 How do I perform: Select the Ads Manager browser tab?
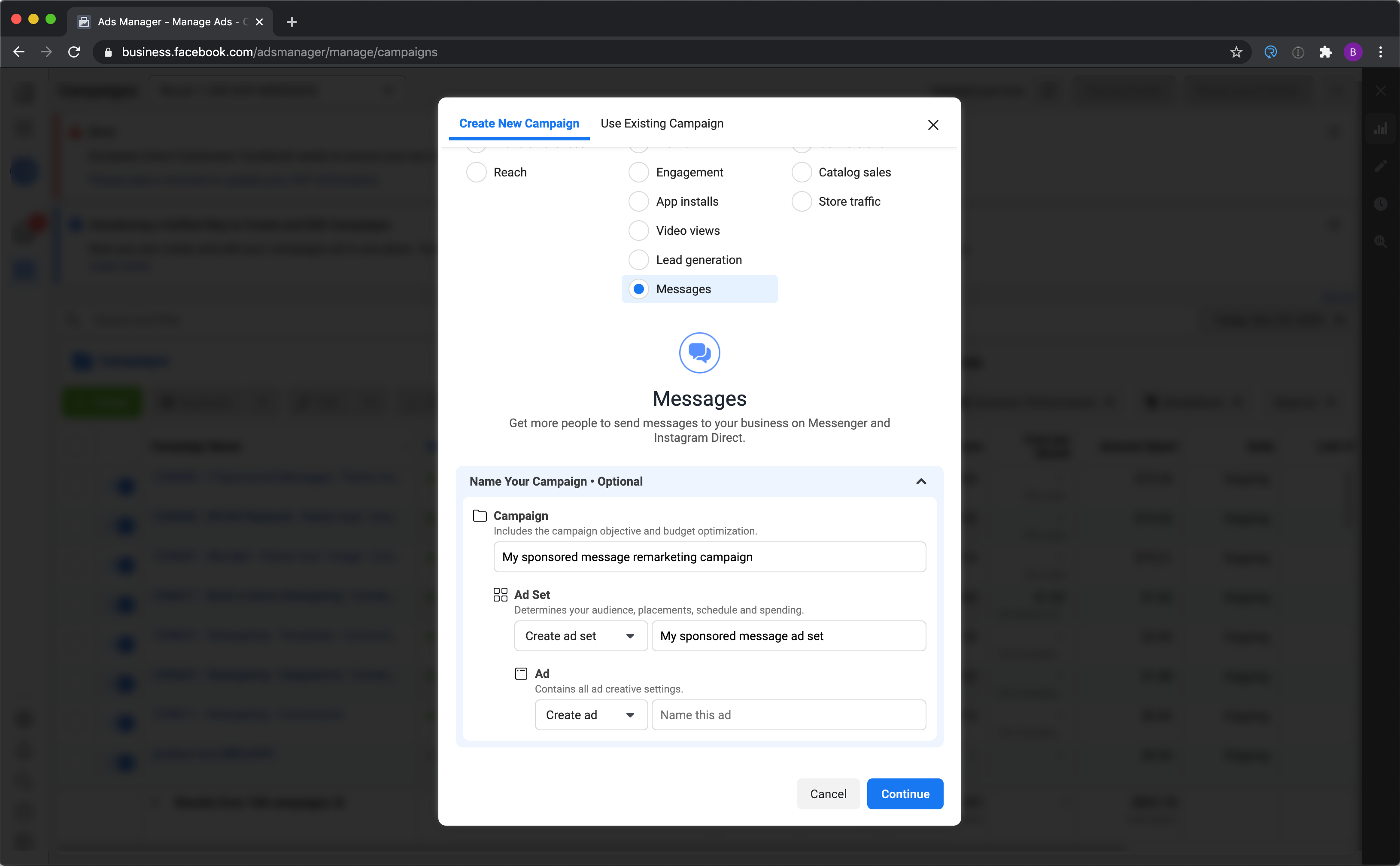point(170,22)
